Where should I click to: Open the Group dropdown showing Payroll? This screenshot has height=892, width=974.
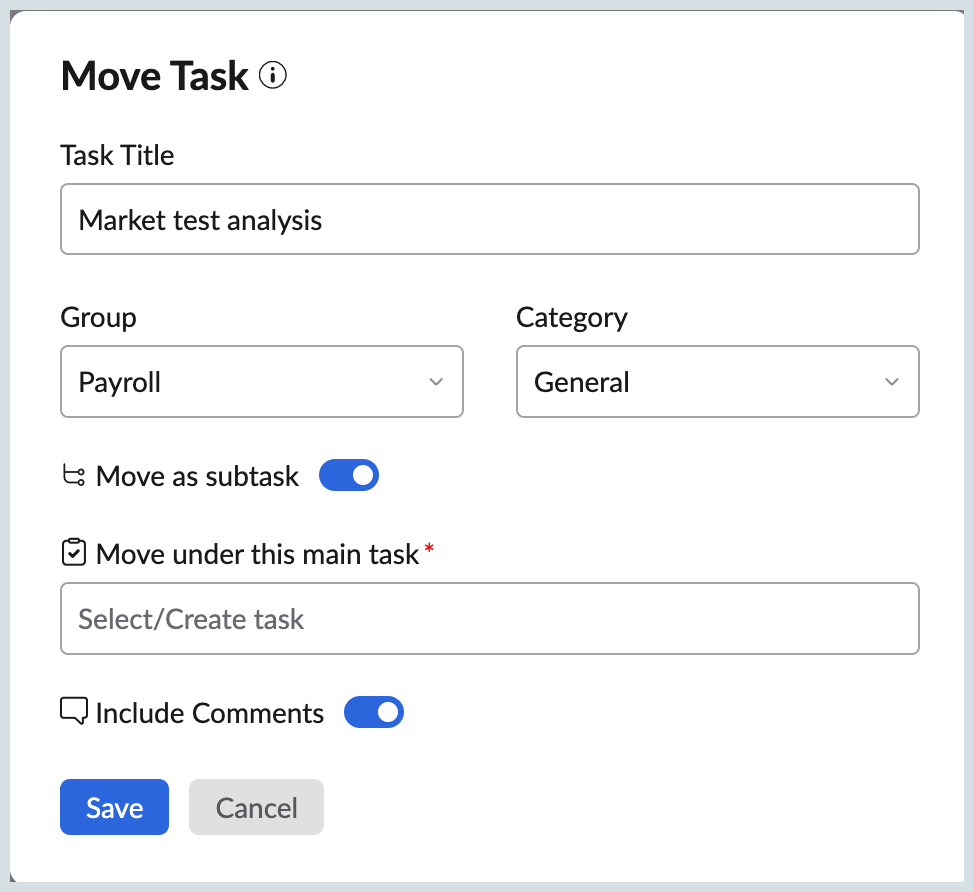pos(262,382)
